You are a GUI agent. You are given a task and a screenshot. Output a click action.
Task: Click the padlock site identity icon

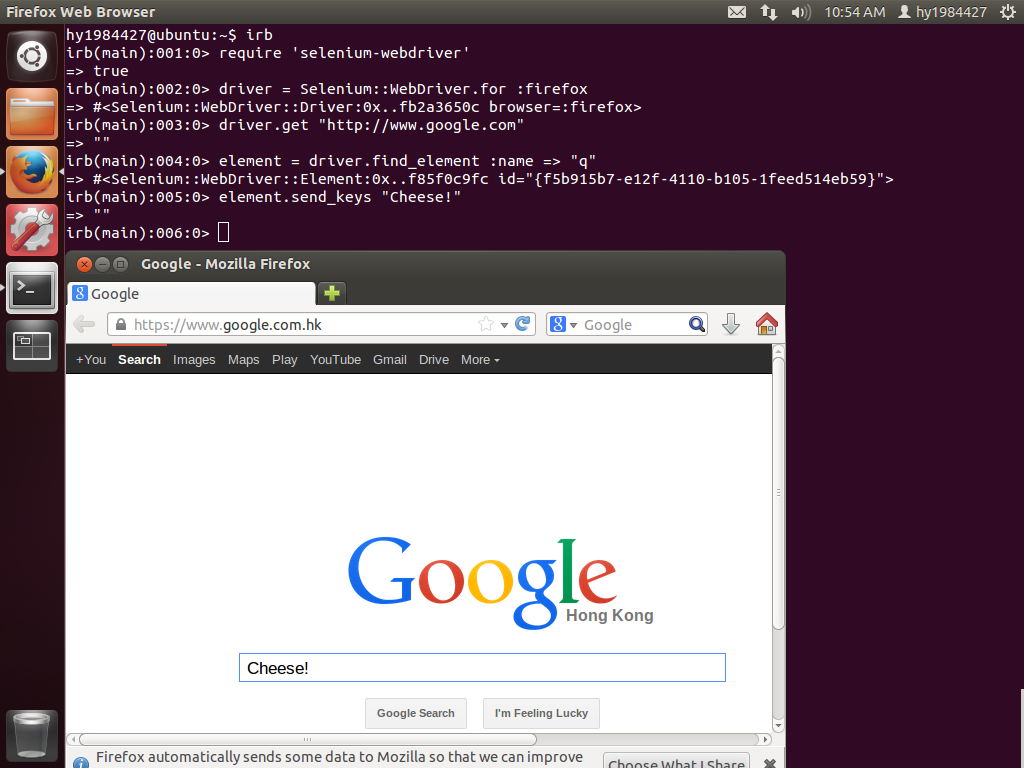[120, 325]
